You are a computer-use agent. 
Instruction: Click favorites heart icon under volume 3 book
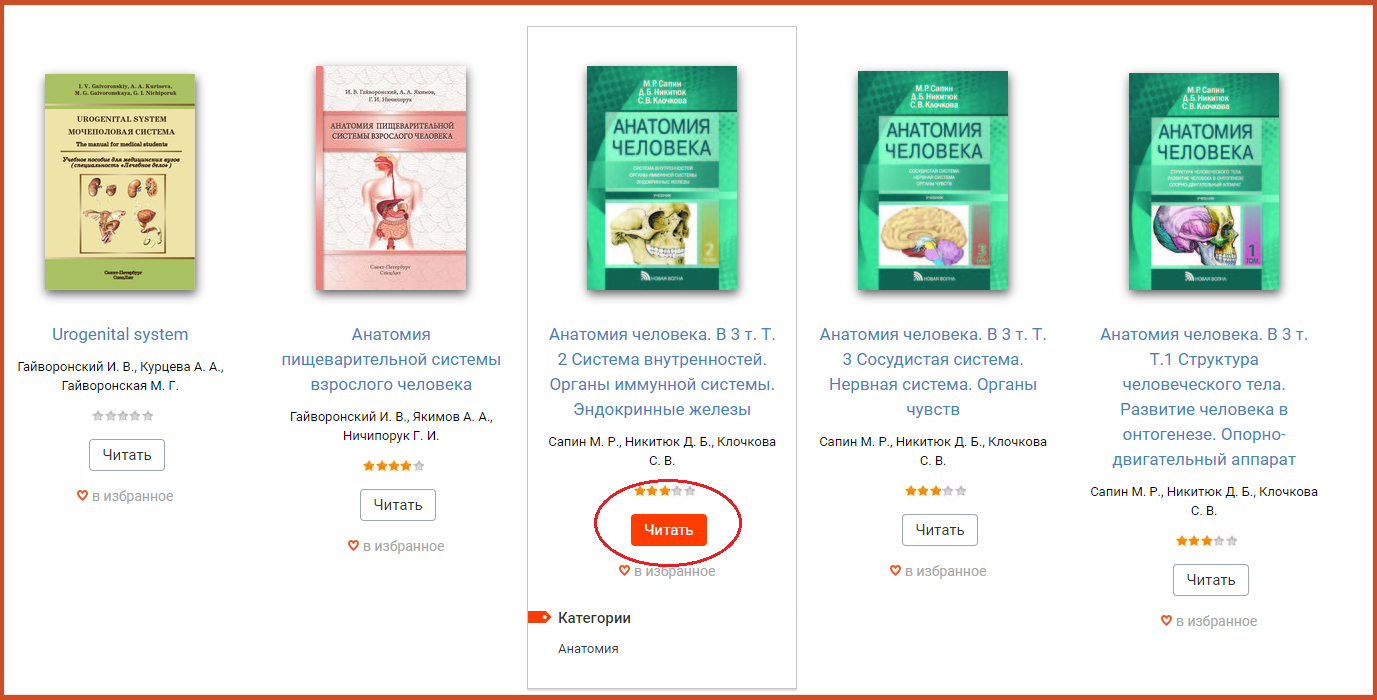pyautogui.click(x=895, y=571)
